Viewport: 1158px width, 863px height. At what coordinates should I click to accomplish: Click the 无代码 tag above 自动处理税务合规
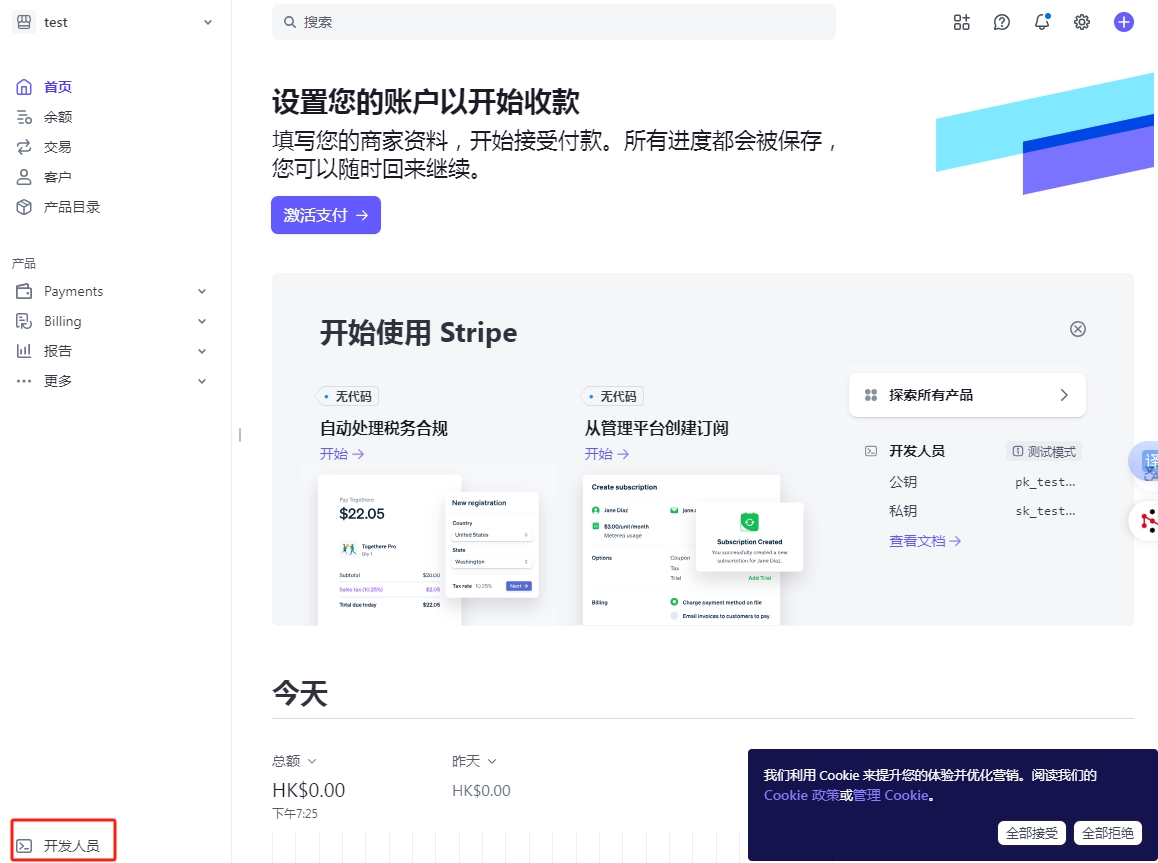click(348, 396)
